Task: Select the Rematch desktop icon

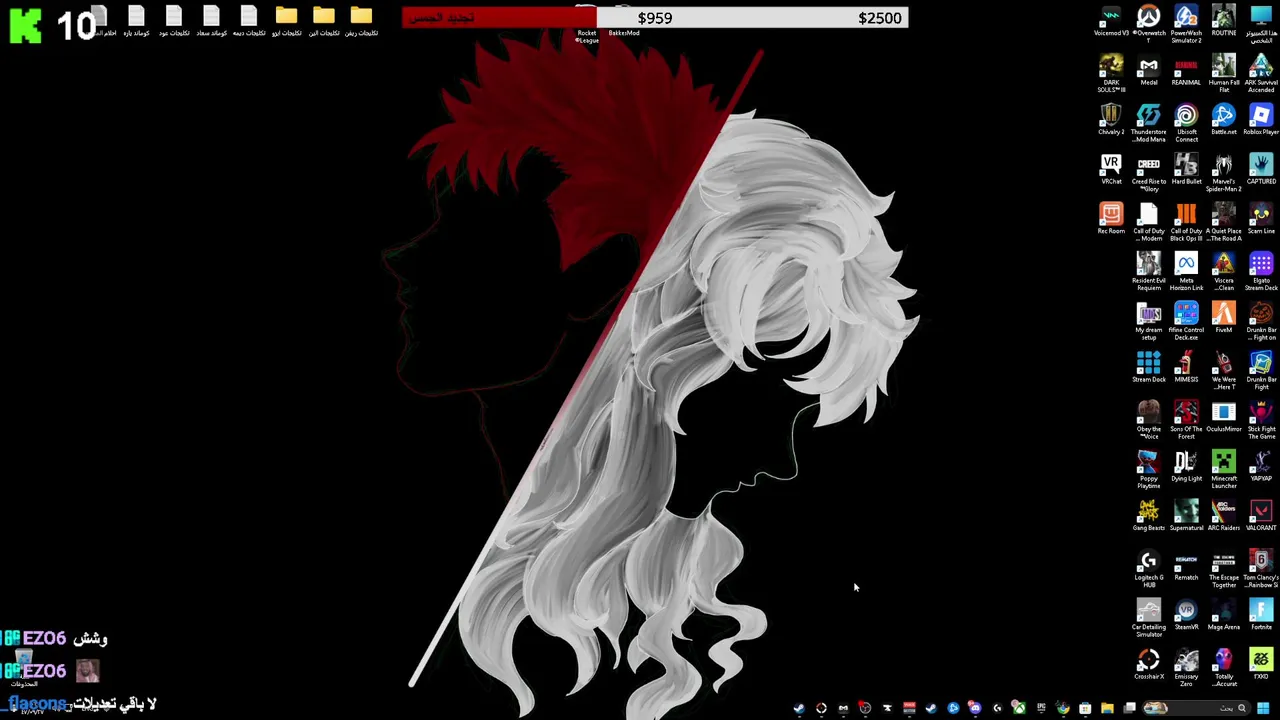Action: coord(1186,566)
